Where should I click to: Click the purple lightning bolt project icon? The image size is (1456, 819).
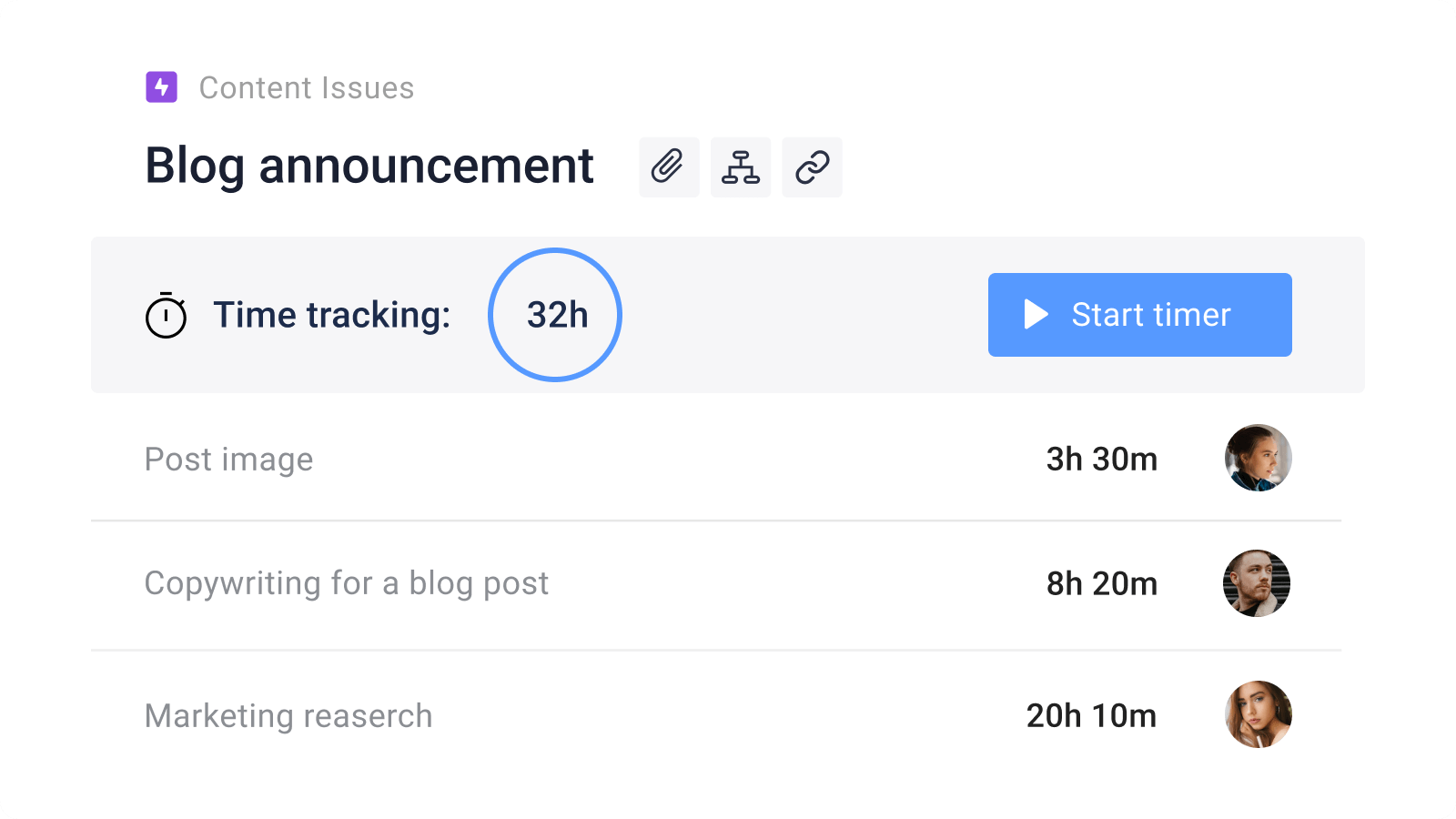161,87
